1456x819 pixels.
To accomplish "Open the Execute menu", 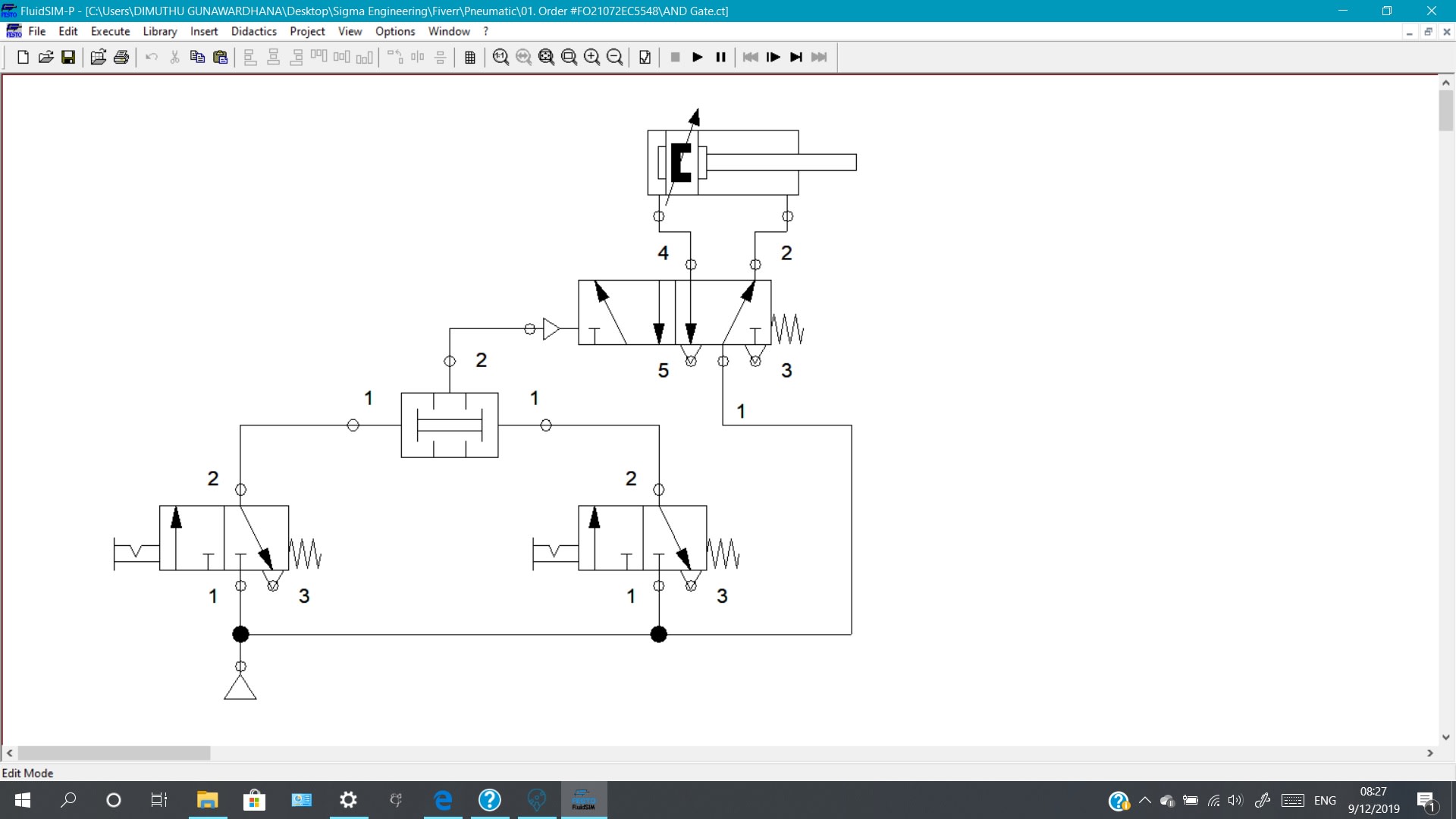I will click(x=110, y=31).
